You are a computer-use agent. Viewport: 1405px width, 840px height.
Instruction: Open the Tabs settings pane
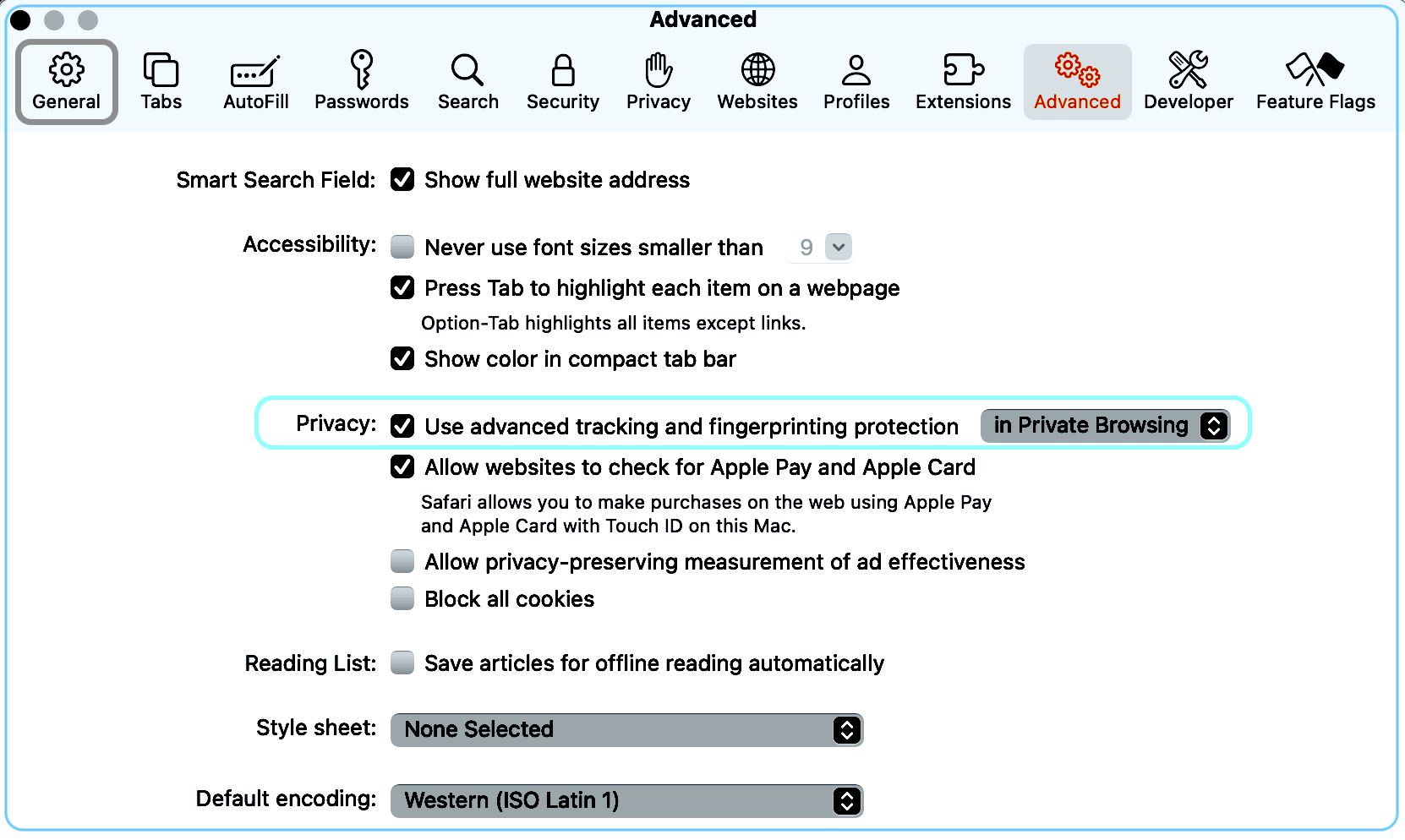[x=161, y=82]
